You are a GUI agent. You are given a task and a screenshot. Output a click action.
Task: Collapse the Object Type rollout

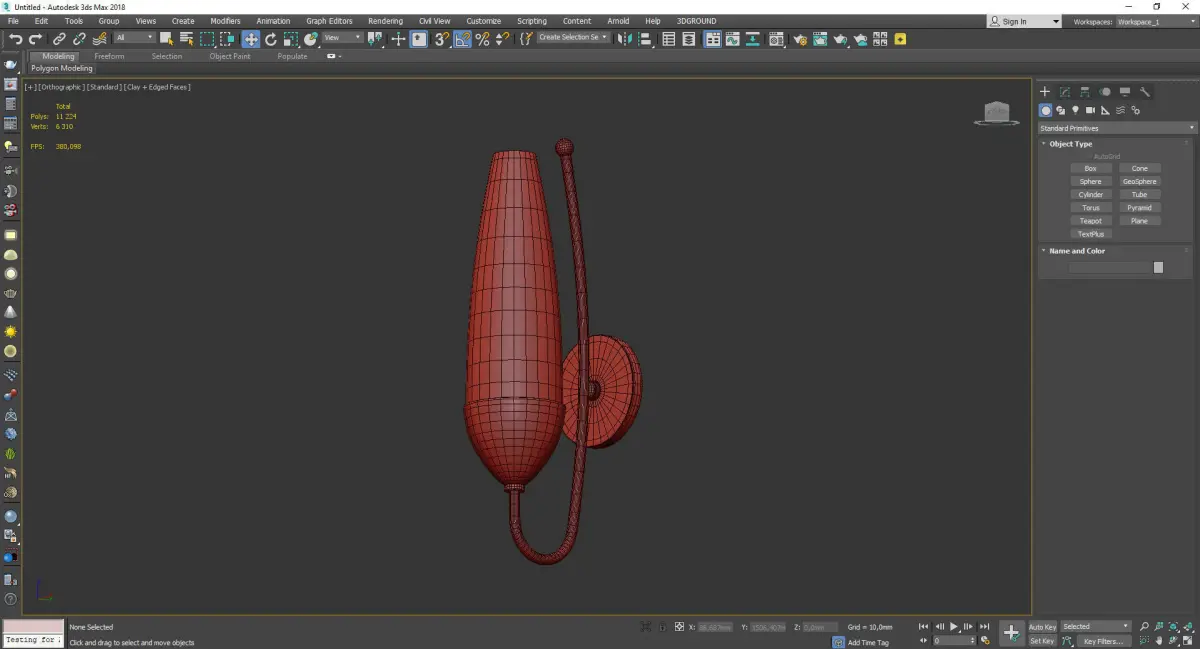1070,144
